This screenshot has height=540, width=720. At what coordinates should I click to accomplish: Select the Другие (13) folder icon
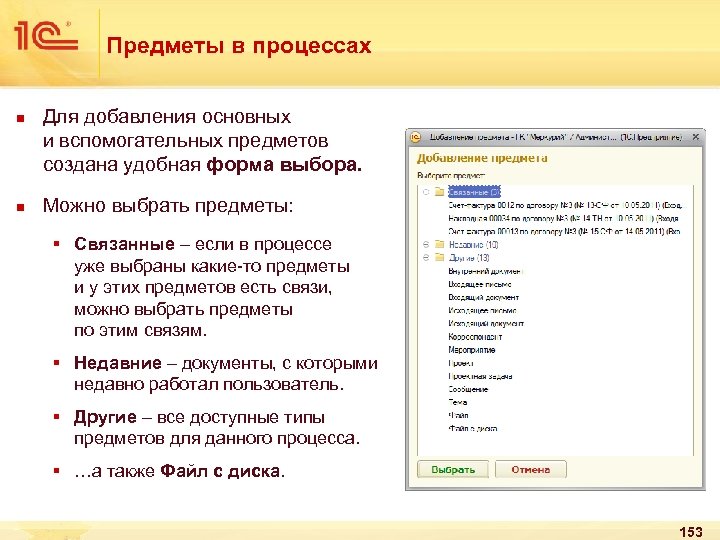coord(439,258)
